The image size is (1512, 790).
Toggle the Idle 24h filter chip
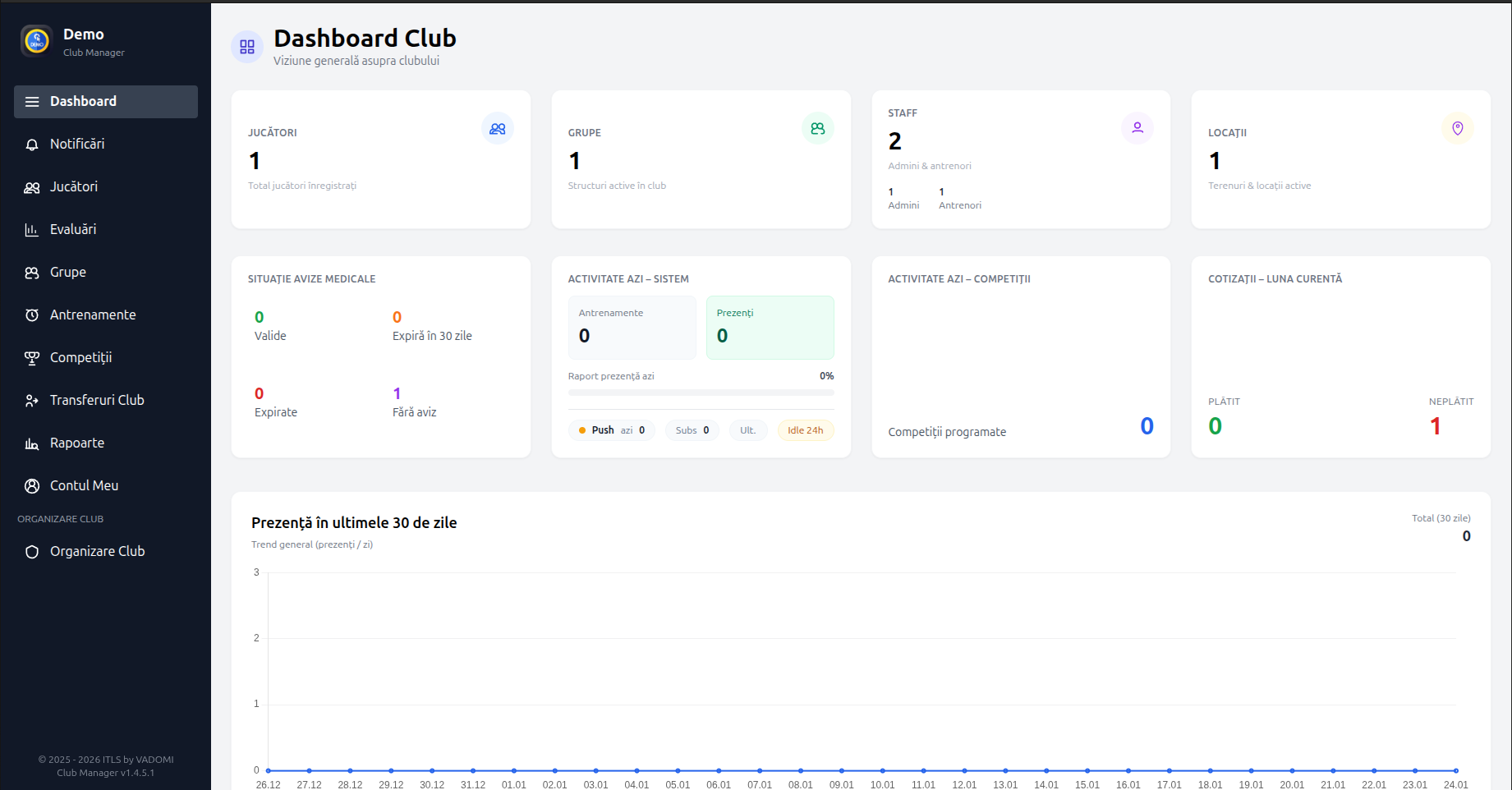pos(806,429)
